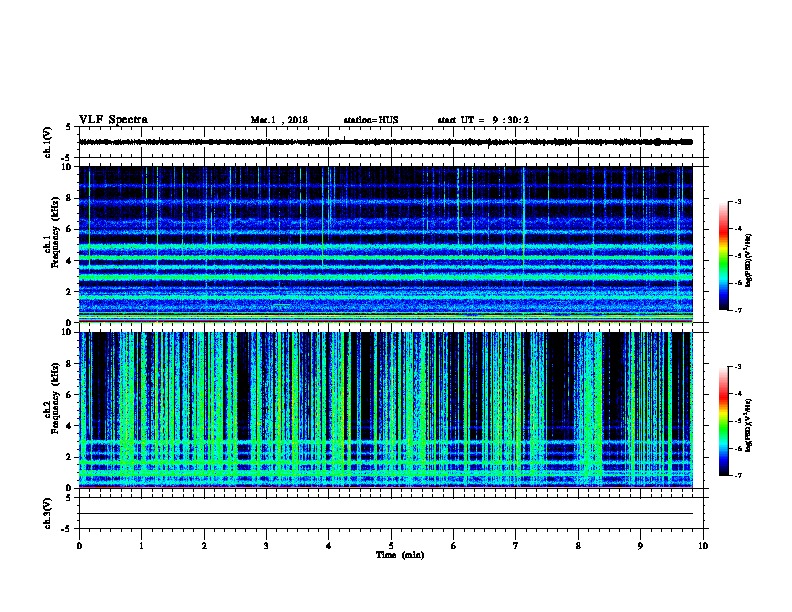Image resolution: width=792 pixels, height=612 pixels.
Task: Click the time axis tick label "9"
Action: tap(640, 546)
